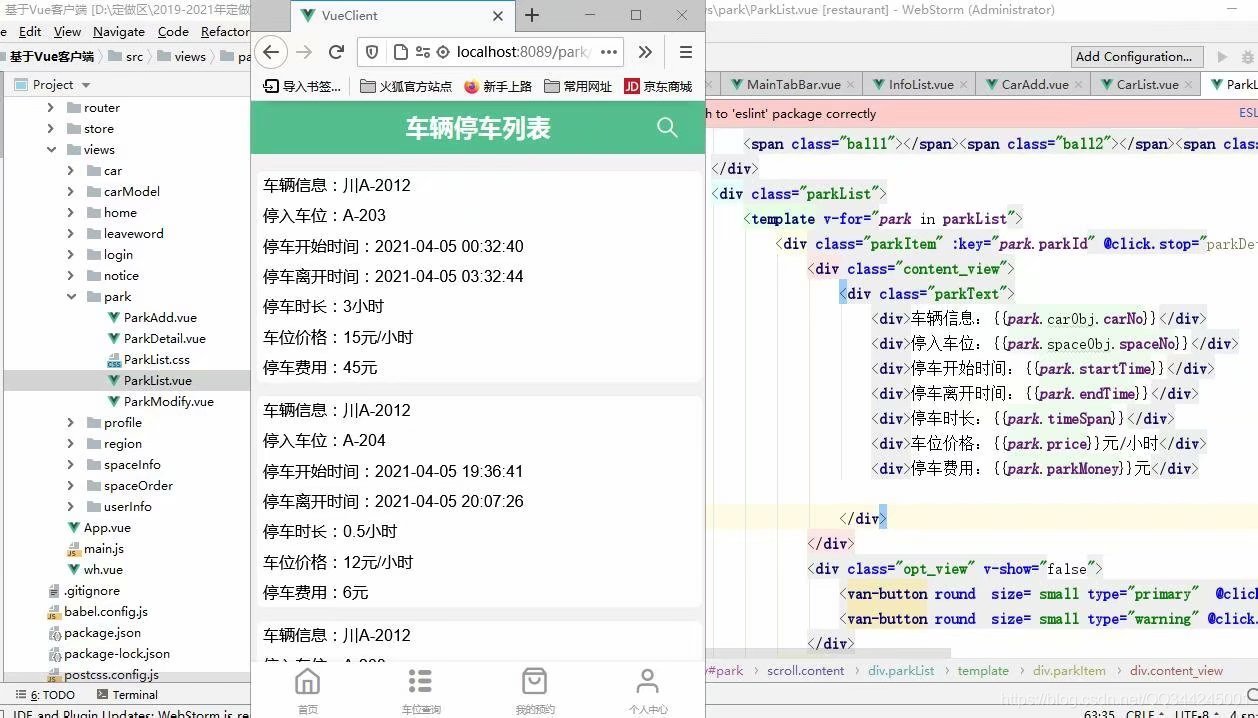The image size is (1258, 718).
Task: Expand the store folder
Action: pos(51,128)
